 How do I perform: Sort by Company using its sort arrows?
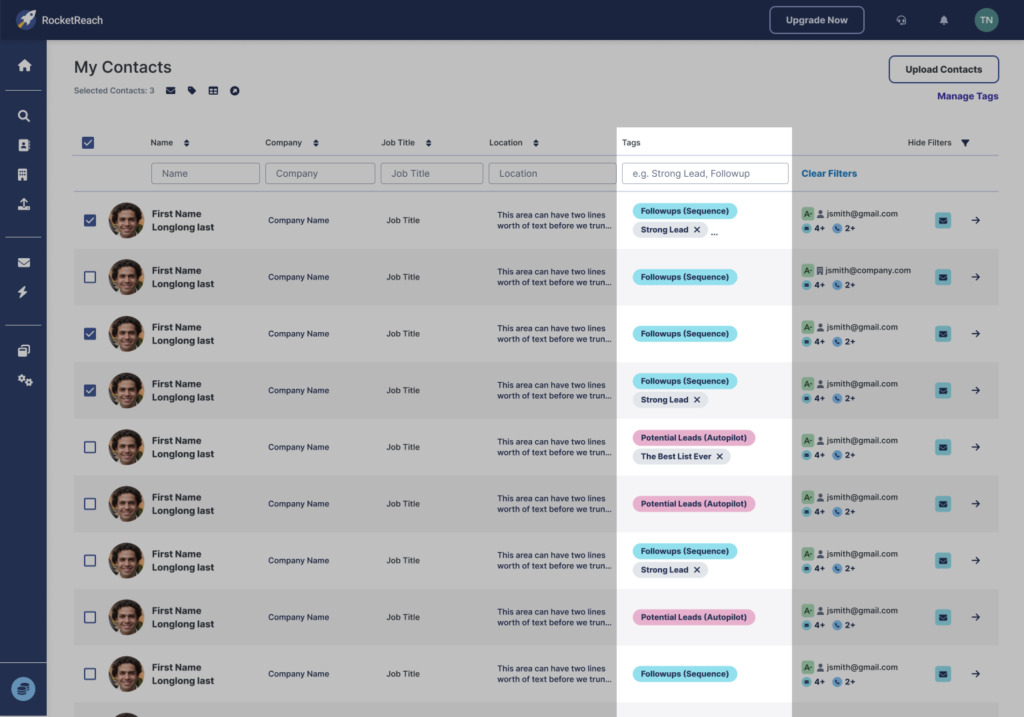click(317, 143)
